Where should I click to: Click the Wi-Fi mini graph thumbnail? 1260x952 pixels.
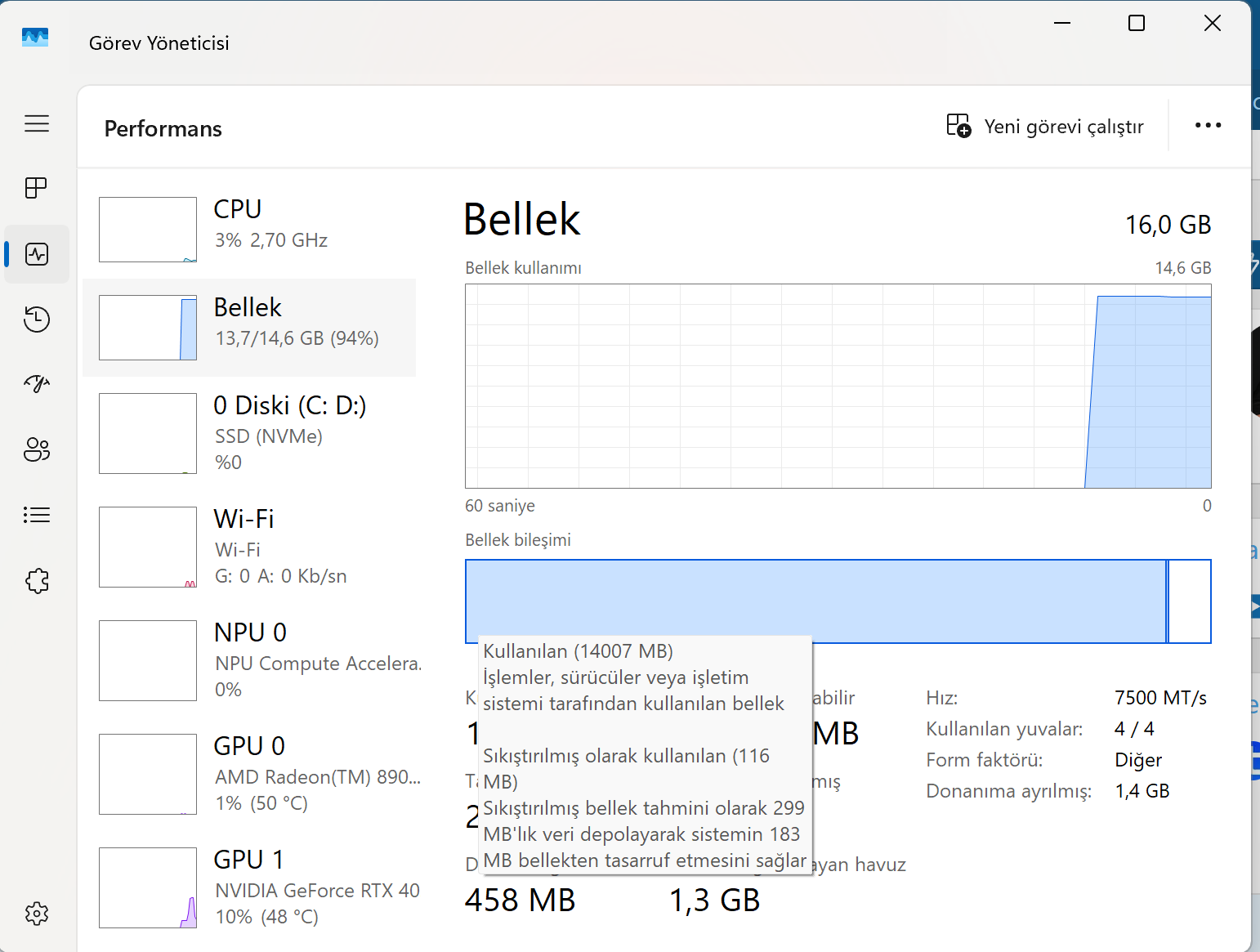click(x=148, y=547)
